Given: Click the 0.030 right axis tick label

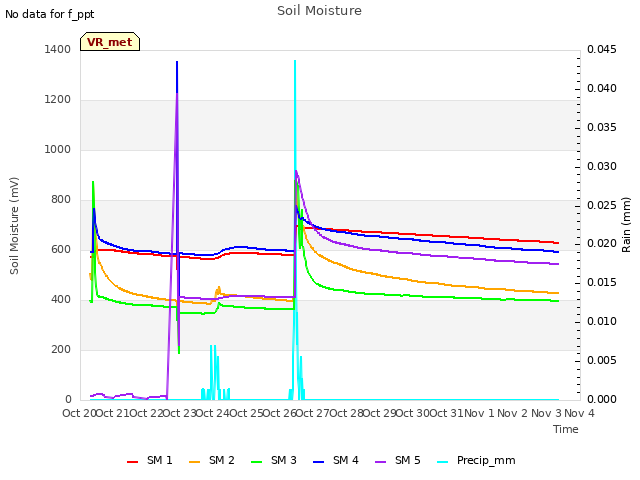Looking at the screenshot, I should (x=602, y=167).
